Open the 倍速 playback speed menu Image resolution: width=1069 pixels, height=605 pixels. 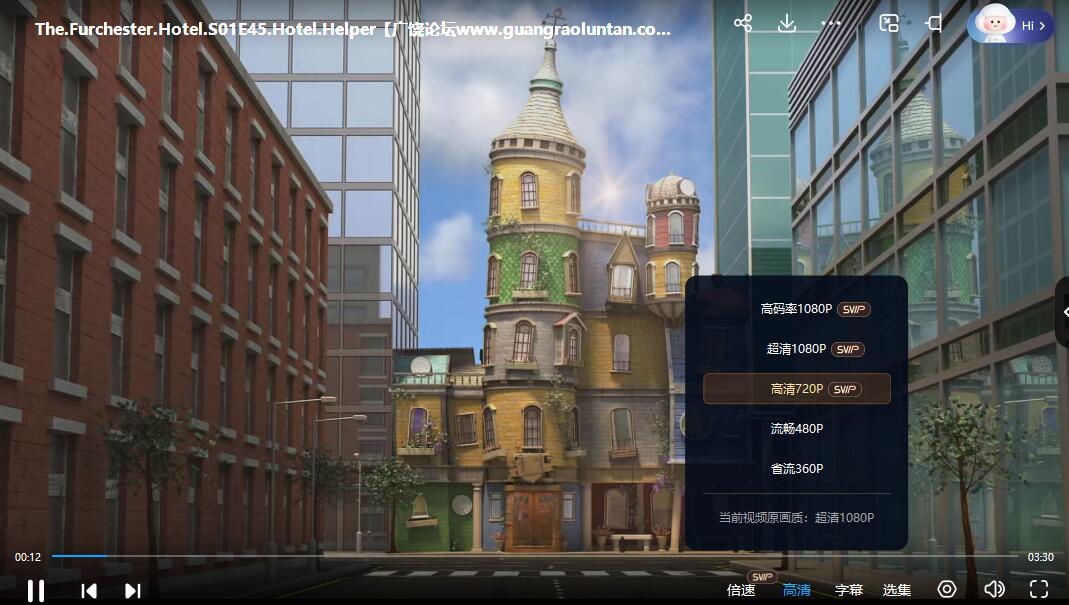tap(741, 591)
